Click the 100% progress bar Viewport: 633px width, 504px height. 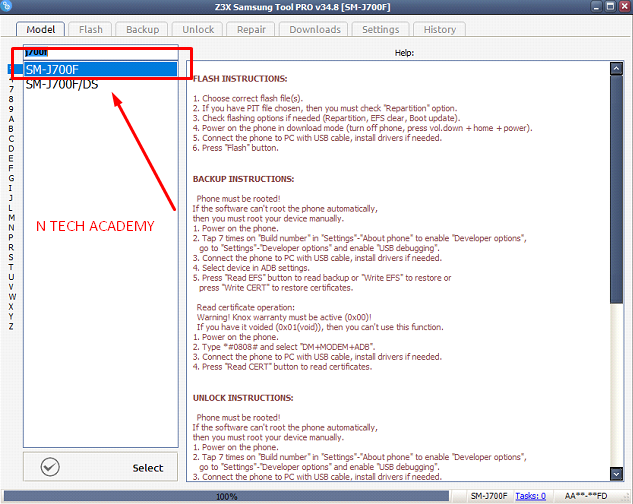pyautogui.click(x=226, y=496)
